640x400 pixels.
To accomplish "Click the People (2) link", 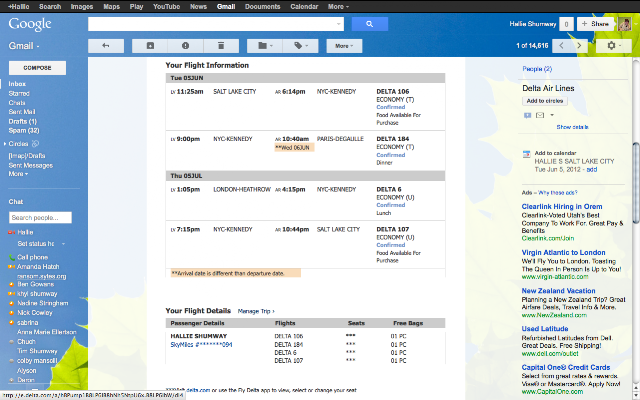I will (x=537, y=69).
